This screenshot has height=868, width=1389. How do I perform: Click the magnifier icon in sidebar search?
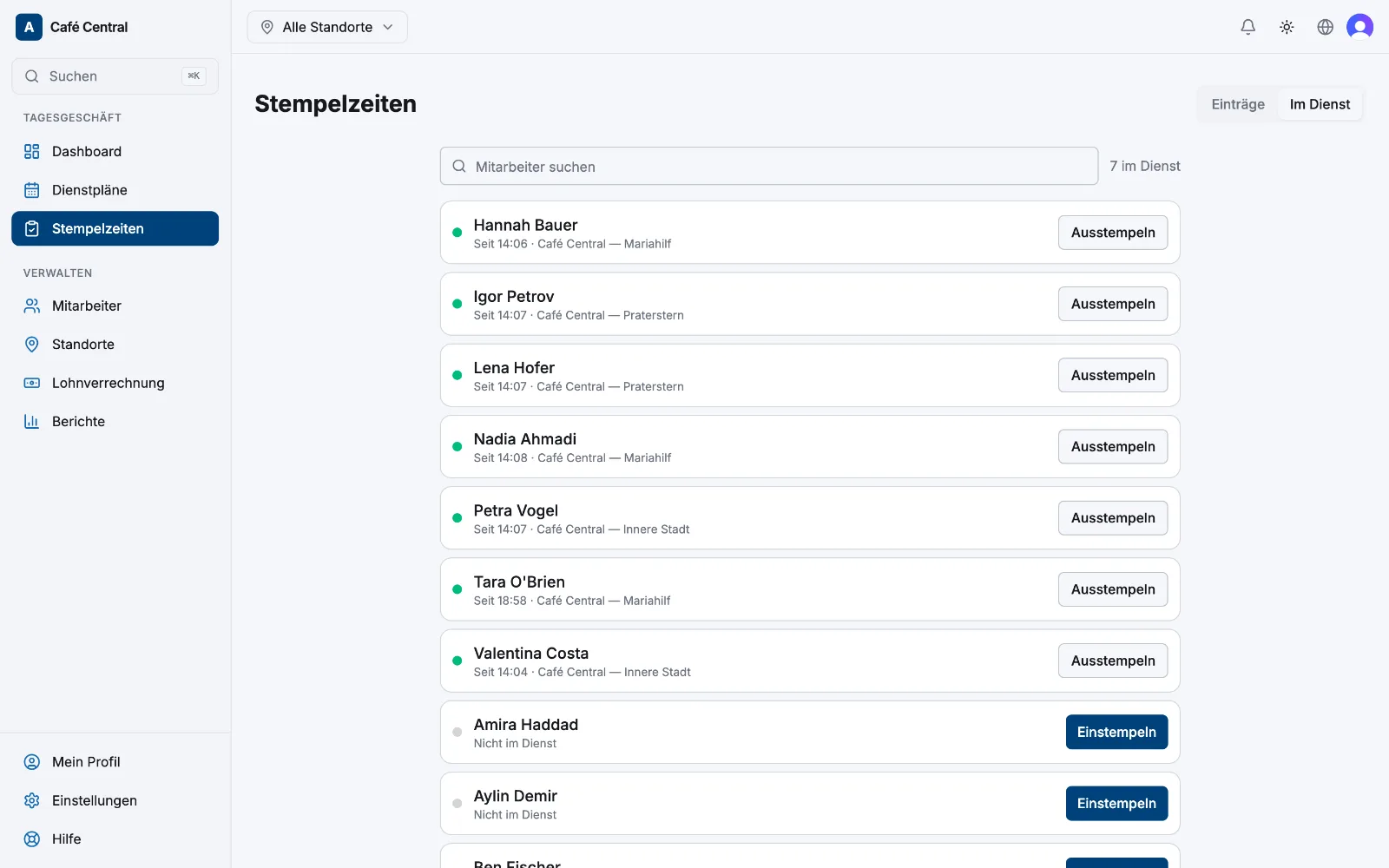click(32, 76)
